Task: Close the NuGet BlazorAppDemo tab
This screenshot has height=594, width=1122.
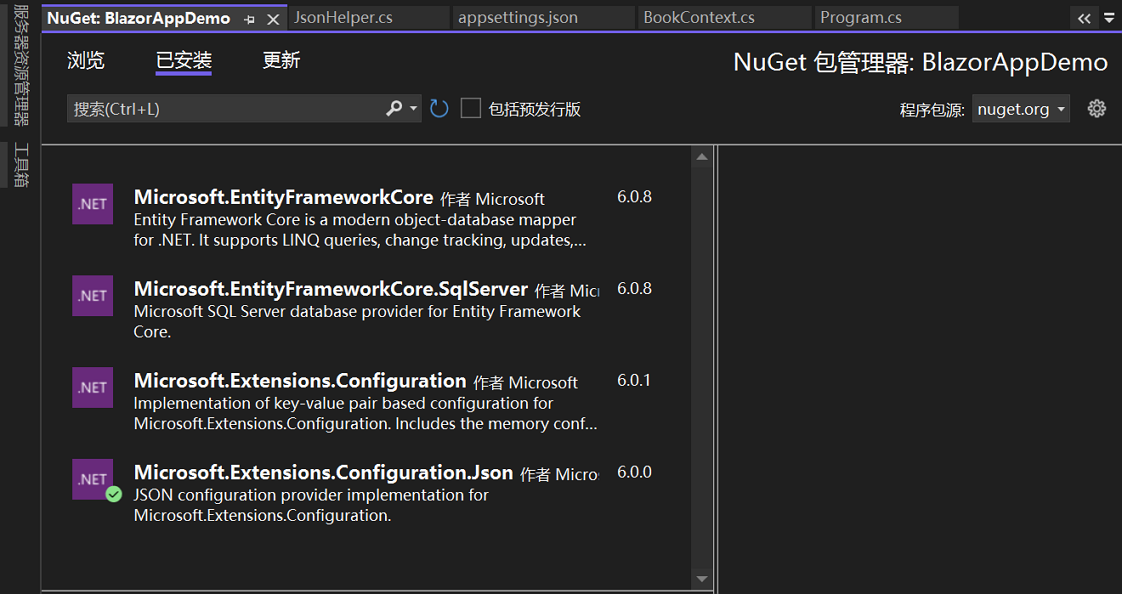Action: (273, 19)
